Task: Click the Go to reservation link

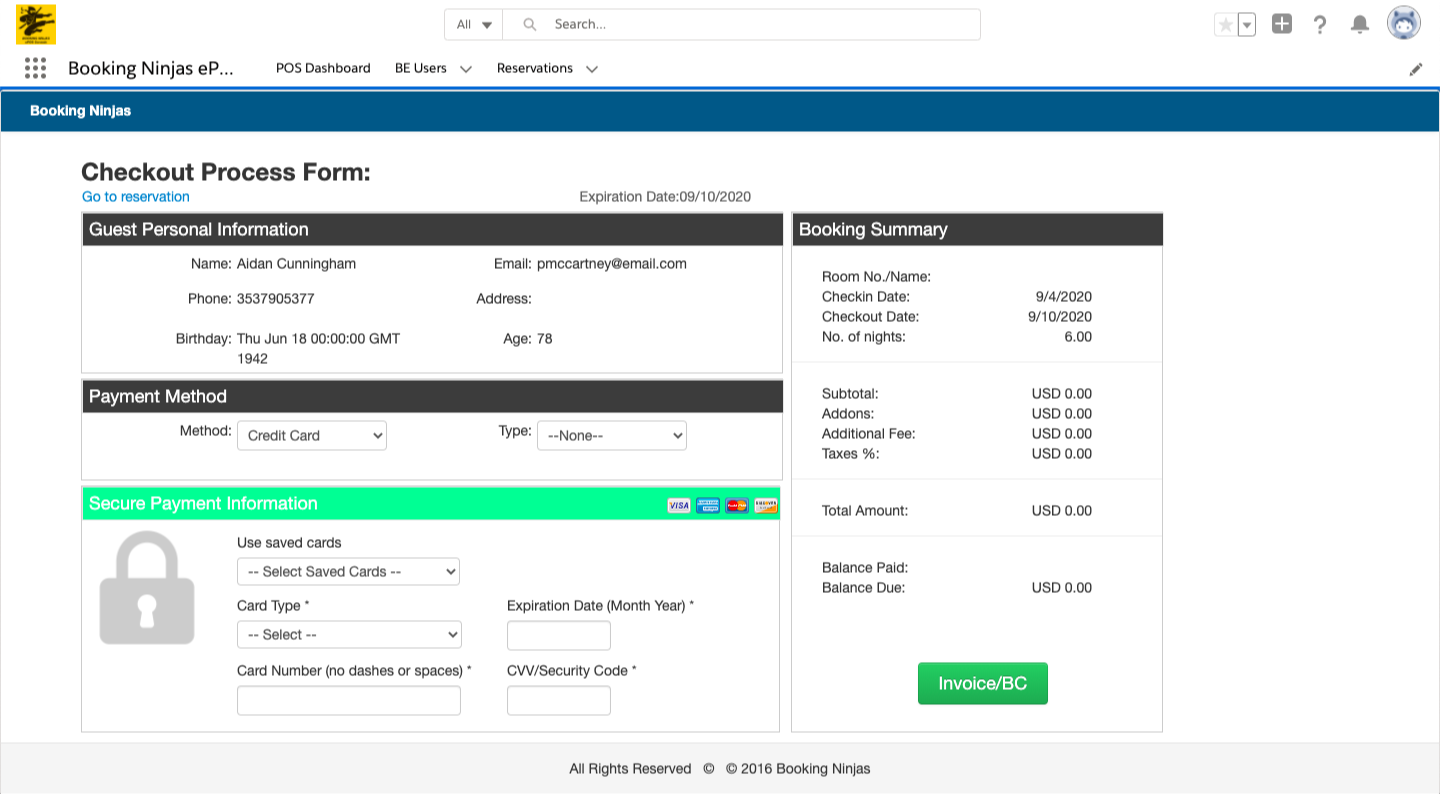Action: [136, 196]
